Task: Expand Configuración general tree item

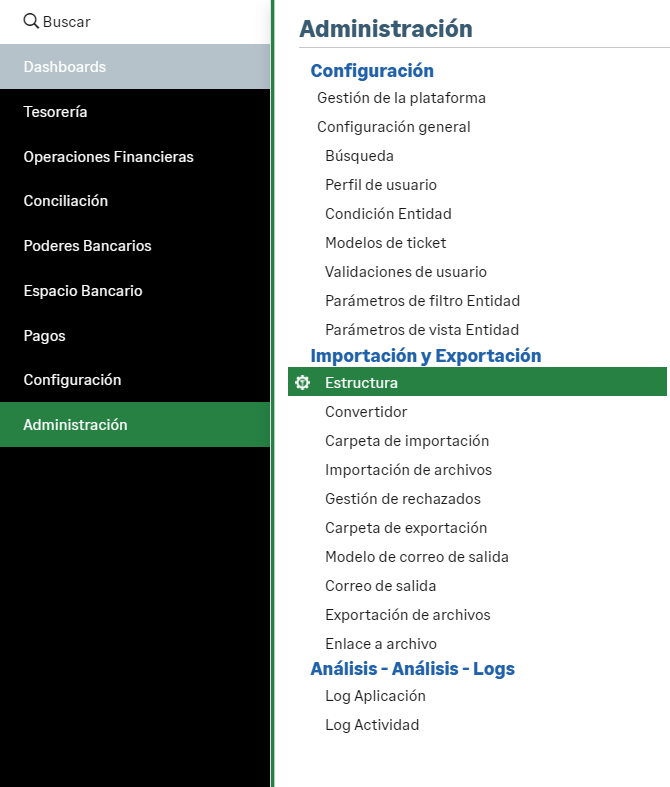Action: (393, 127)
